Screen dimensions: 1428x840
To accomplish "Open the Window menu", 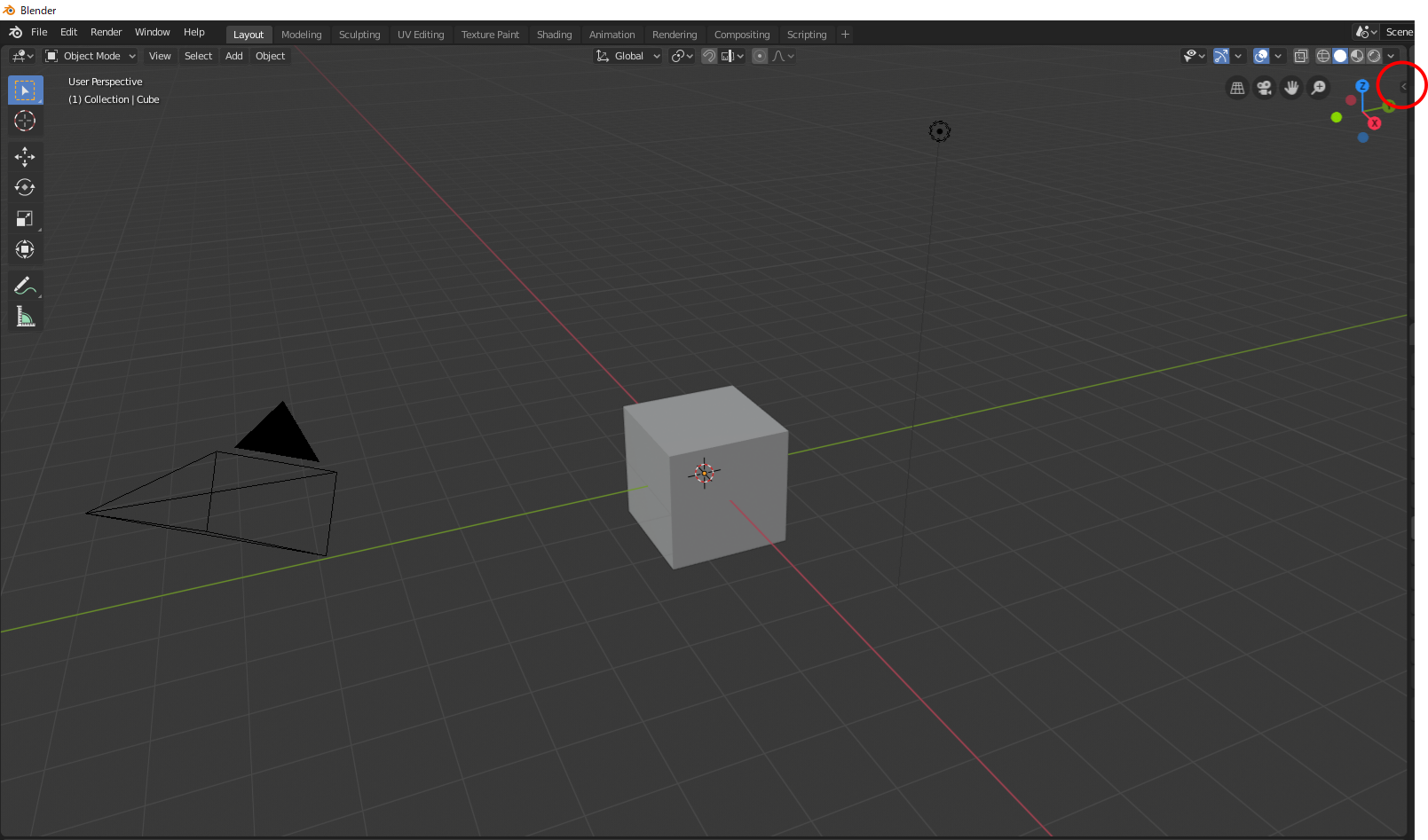I will point(152,32).
